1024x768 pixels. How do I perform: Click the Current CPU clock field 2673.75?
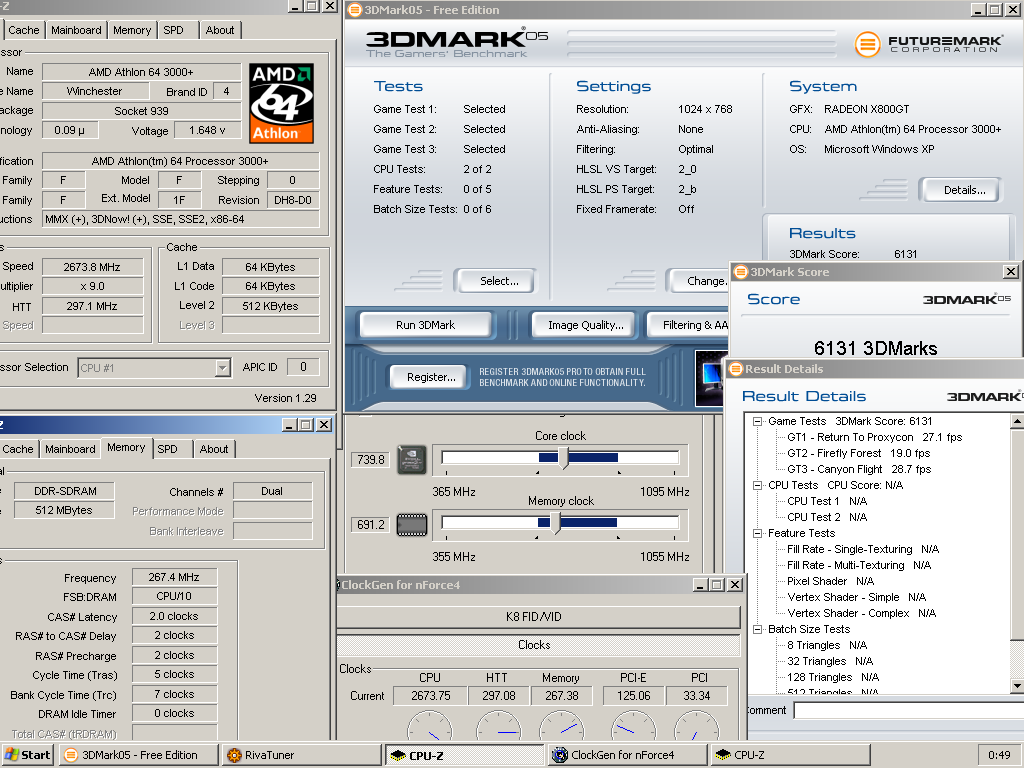pyautogui.click(x=430, y=696)
